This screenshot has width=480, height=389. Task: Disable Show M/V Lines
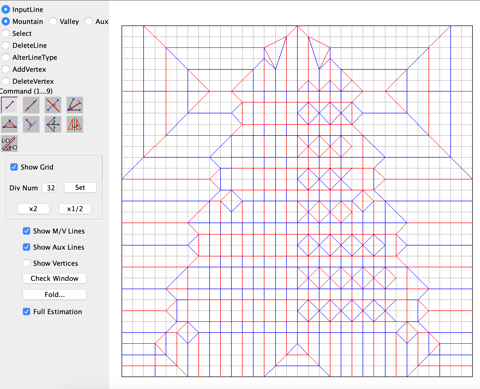26,231
